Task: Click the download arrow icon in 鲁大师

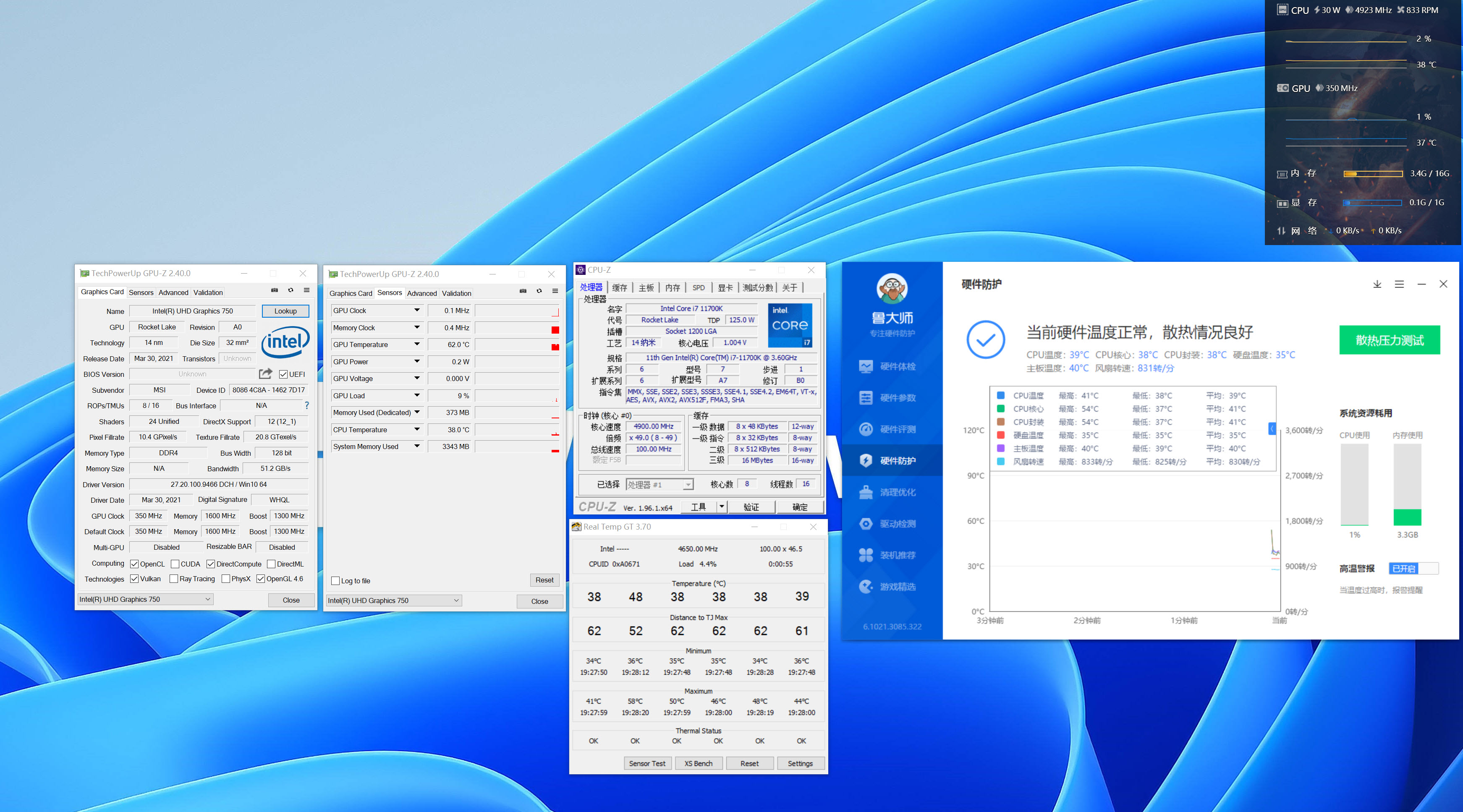Action: click(1377, 284)
